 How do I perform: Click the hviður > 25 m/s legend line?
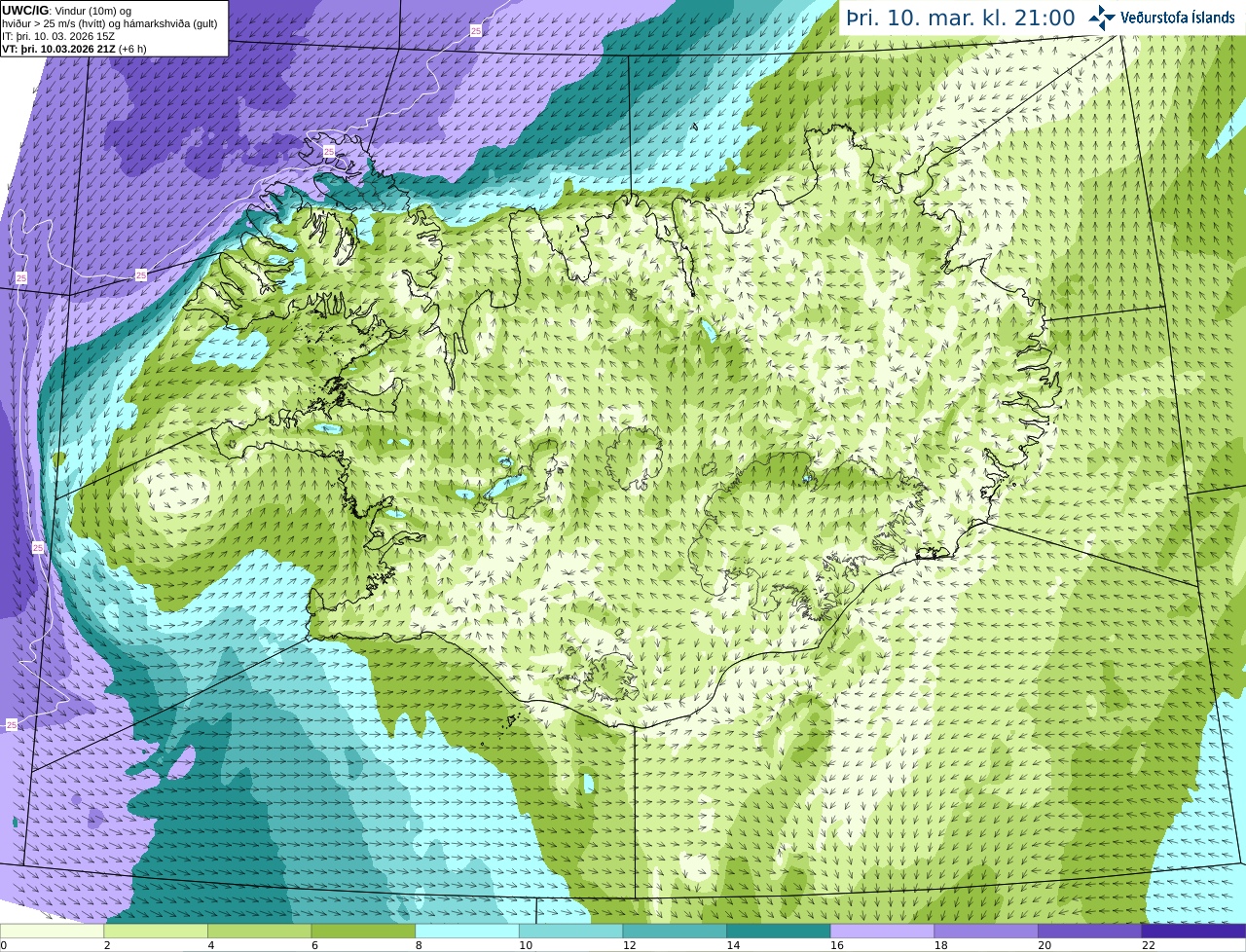click(x=110, y=22)
